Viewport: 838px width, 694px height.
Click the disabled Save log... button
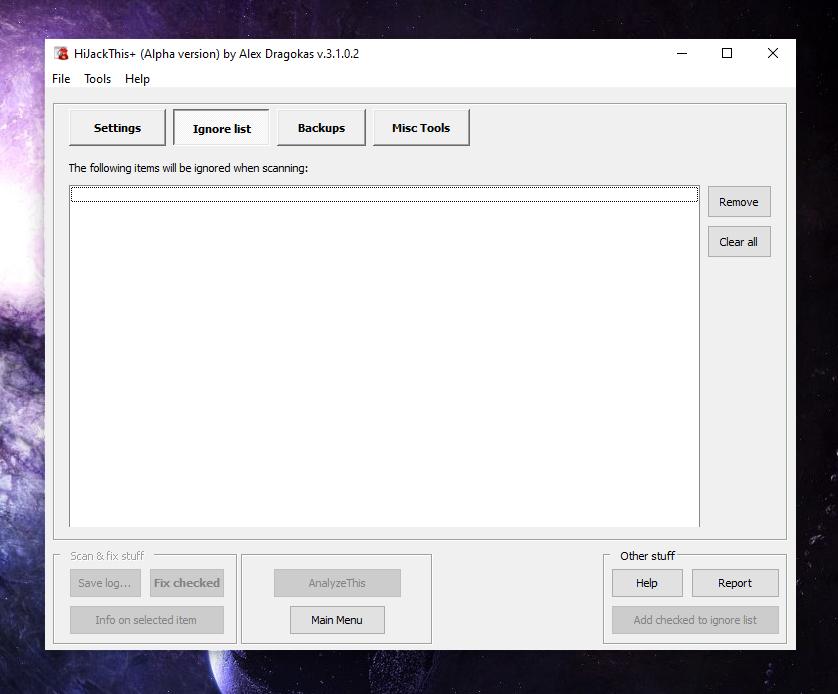click(105, 583)
